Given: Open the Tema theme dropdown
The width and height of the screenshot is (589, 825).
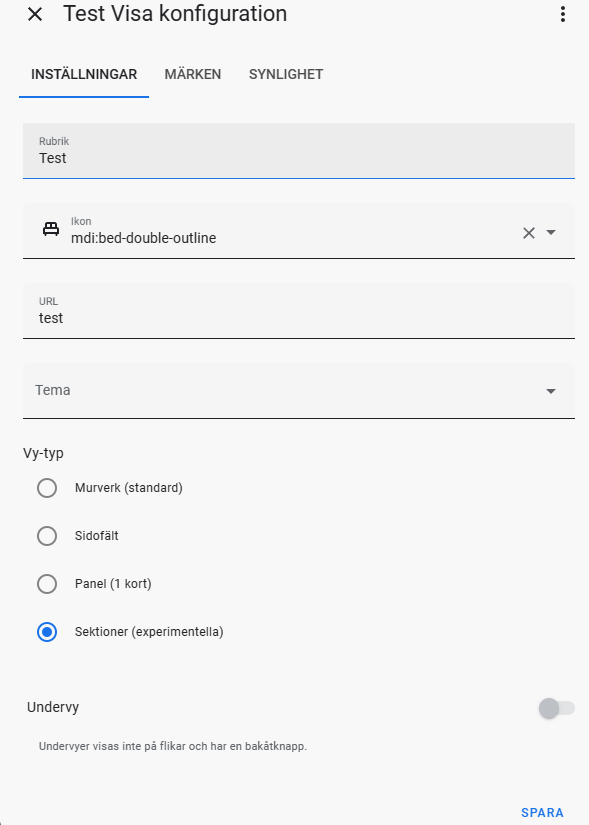Looking at the screenshot, I should tap(298, 390).
